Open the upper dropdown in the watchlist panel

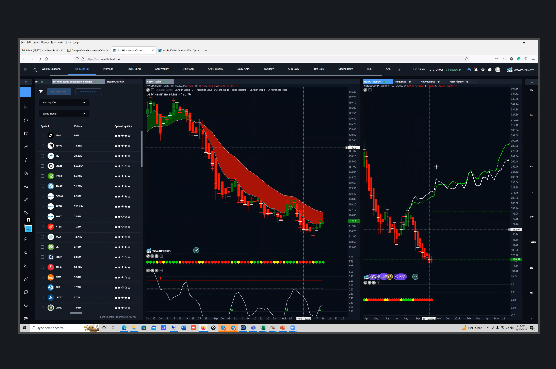tap(64, 102)
